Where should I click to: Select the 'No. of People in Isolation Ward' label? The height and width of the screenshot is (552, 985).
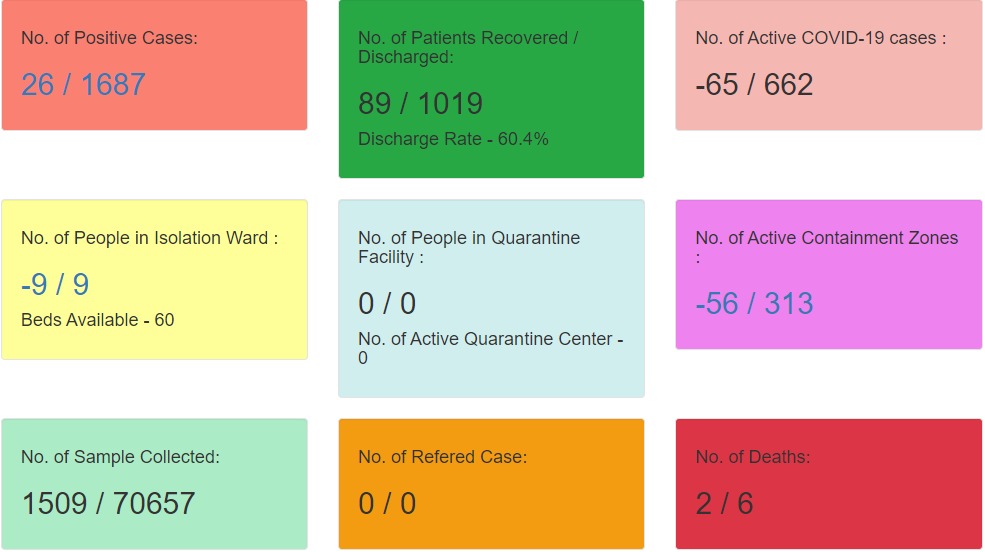tap(149, 238)
